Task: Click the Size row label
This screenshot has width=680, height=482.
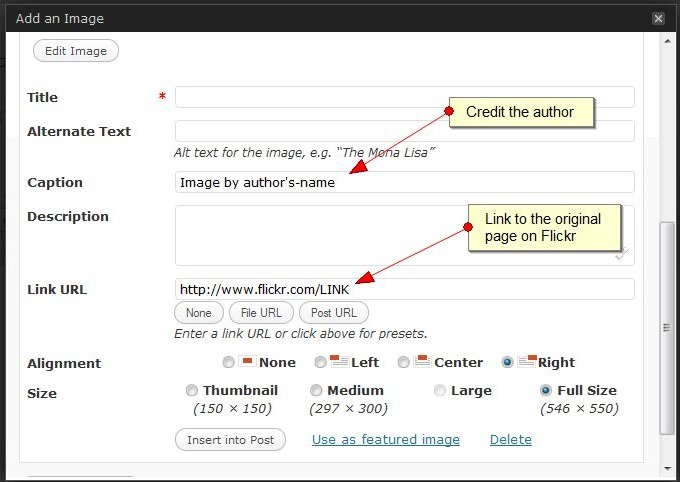Action: [42, 393]
